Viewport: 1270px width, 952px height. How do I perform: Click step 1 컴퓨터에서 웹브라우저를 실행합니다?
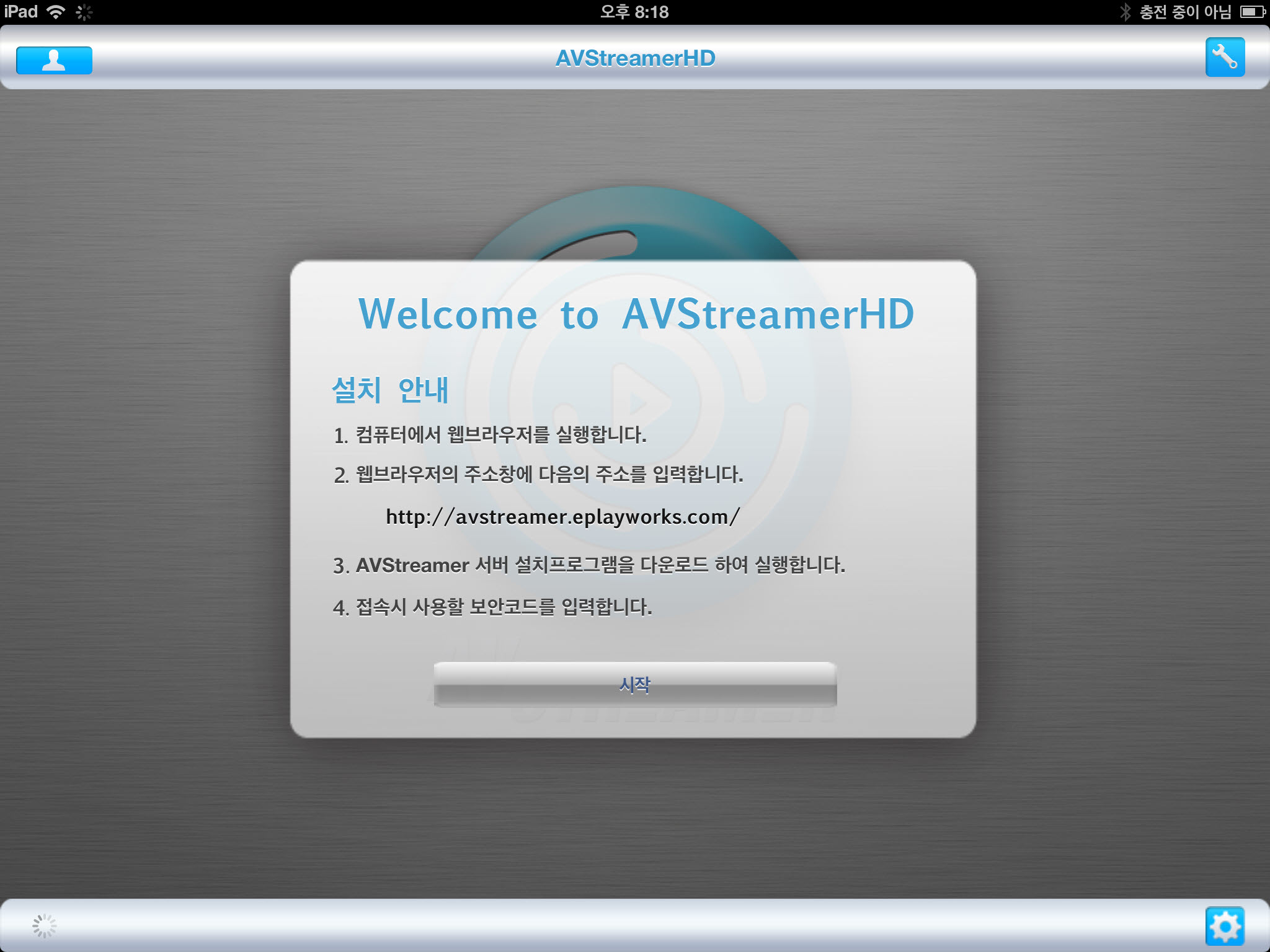[x=490, y=434]
